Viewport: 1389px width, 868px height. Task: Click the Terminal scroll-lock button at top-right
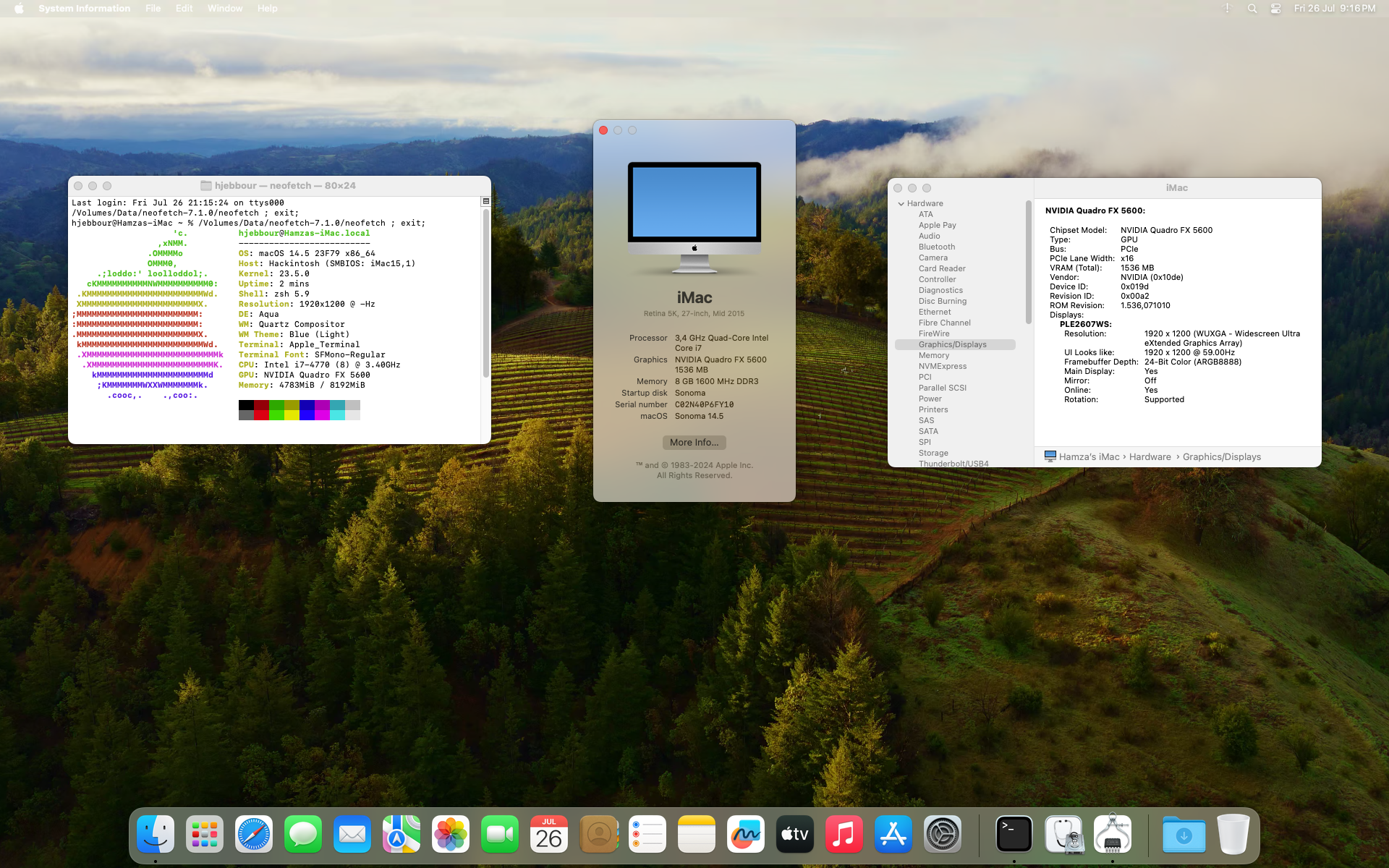click(486, 202)
